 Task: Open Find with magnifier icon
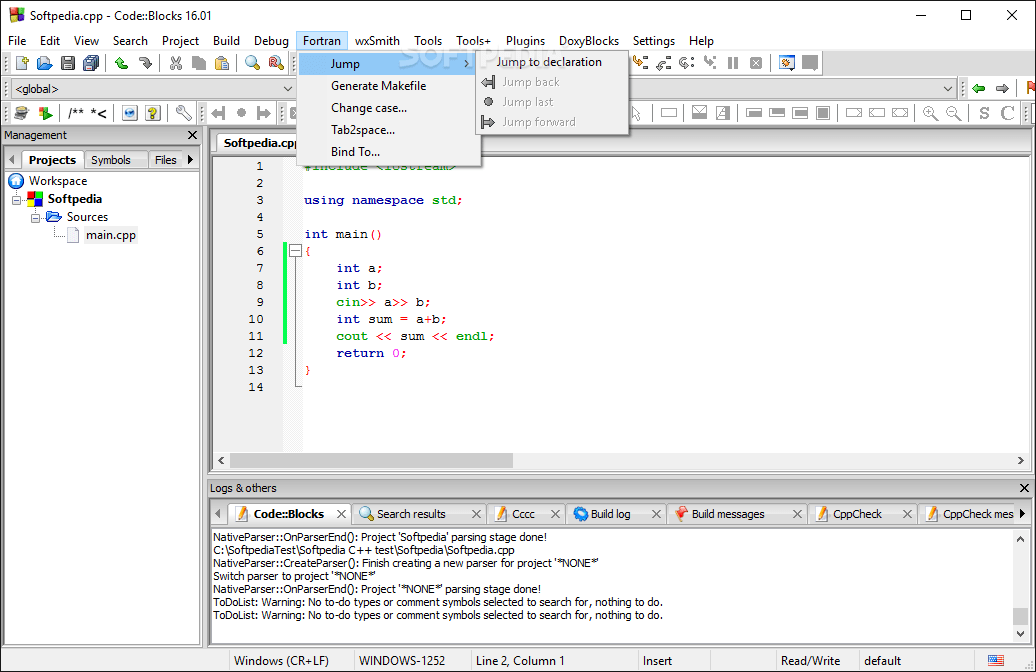pos(252,63)
